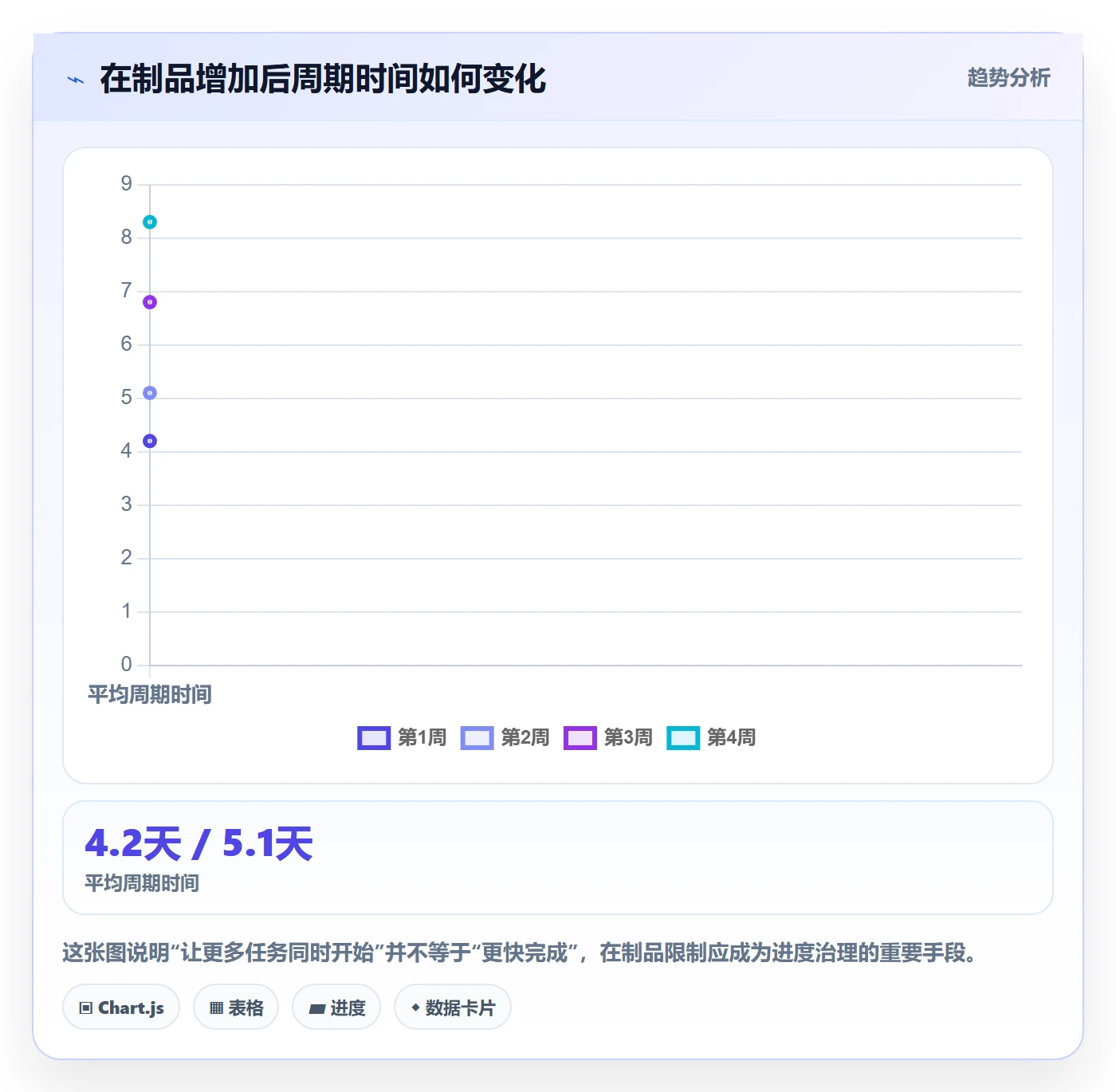Viewport: 1116px width, 1092px height.
Task: Click the title 在制品增加后周期时间如何变化
Action: coord(323,79)
